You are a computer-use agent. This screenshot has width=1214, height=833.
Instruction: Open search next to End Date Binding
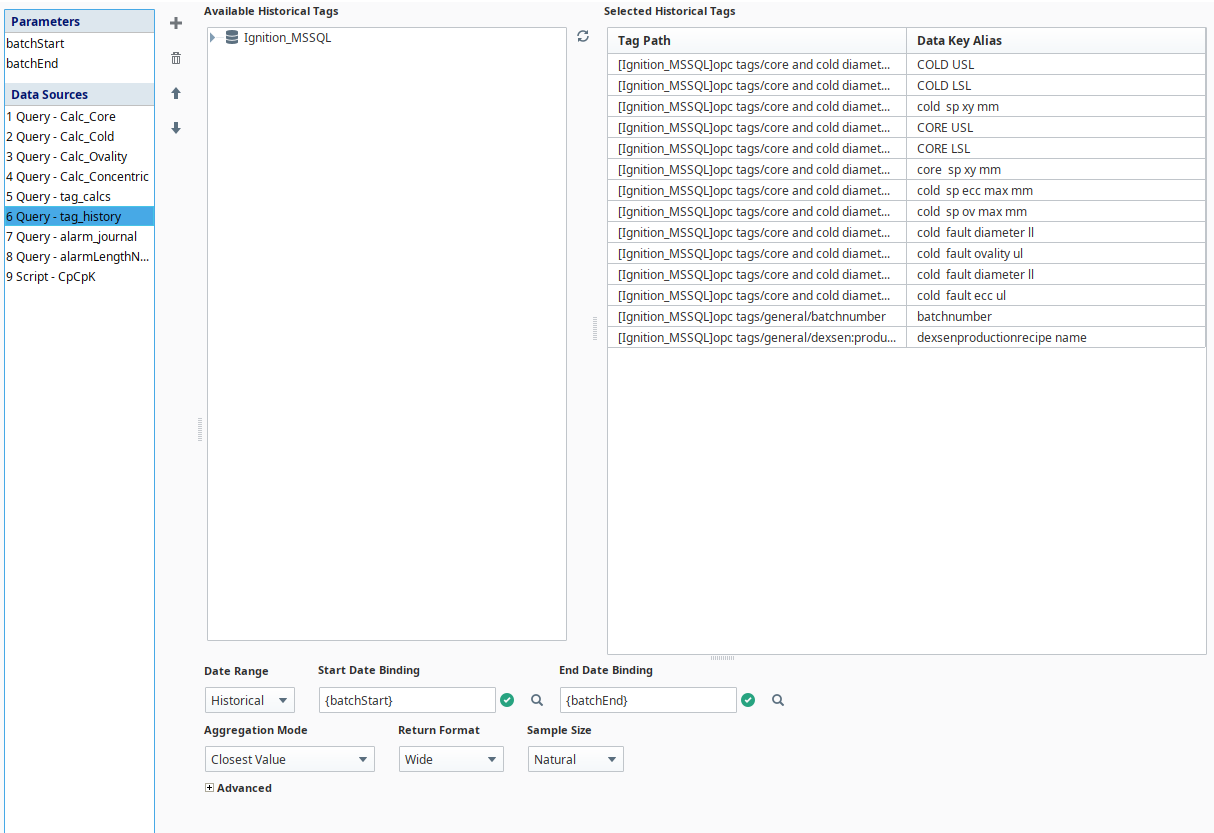[778, 700]
